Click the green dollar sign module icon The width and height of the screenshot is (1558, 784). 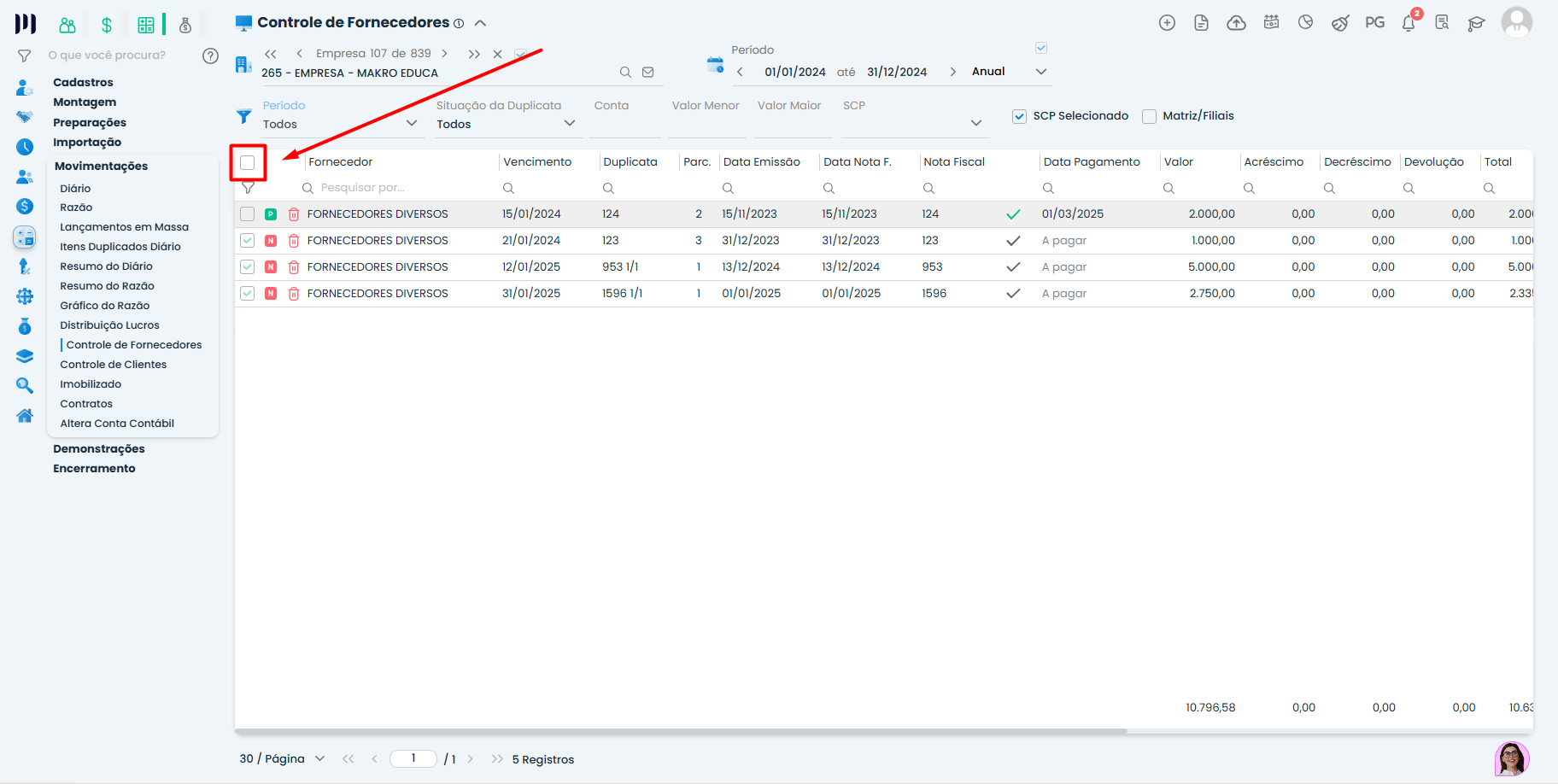coord(107,25)
